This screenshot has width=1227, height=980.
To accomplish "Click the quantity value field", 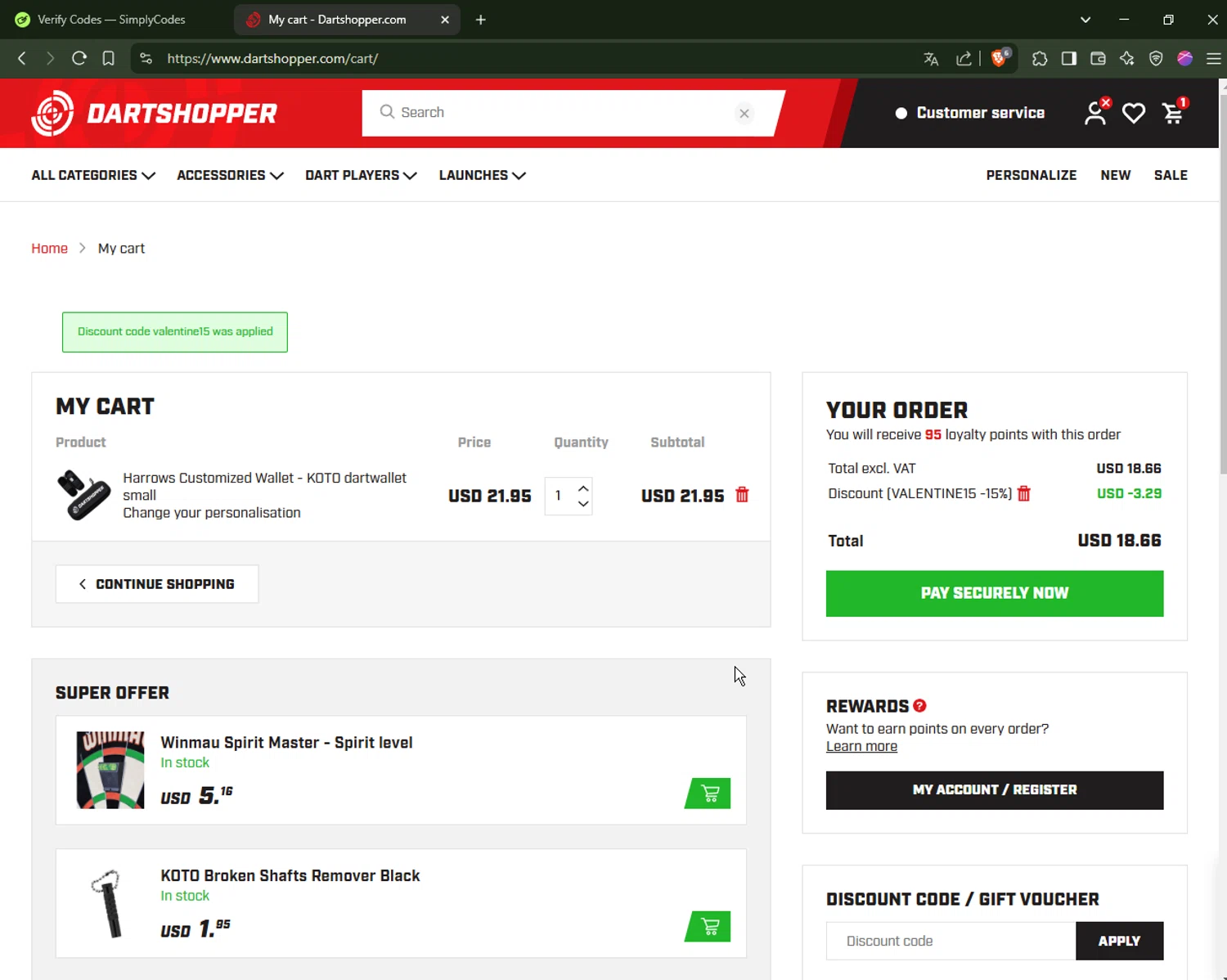I will point(559,496).
